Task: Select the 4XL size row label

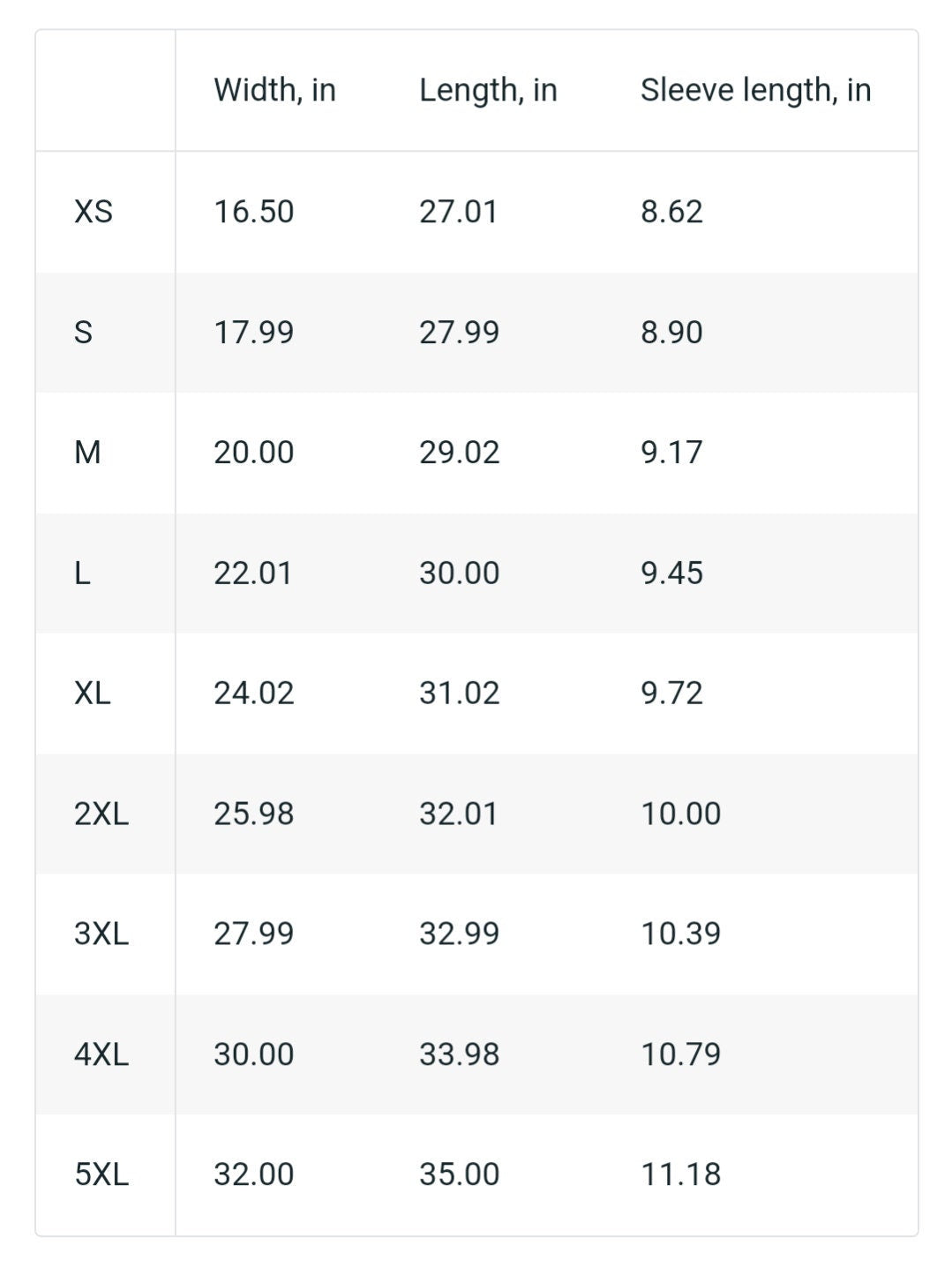Action: click(101, 1054)
